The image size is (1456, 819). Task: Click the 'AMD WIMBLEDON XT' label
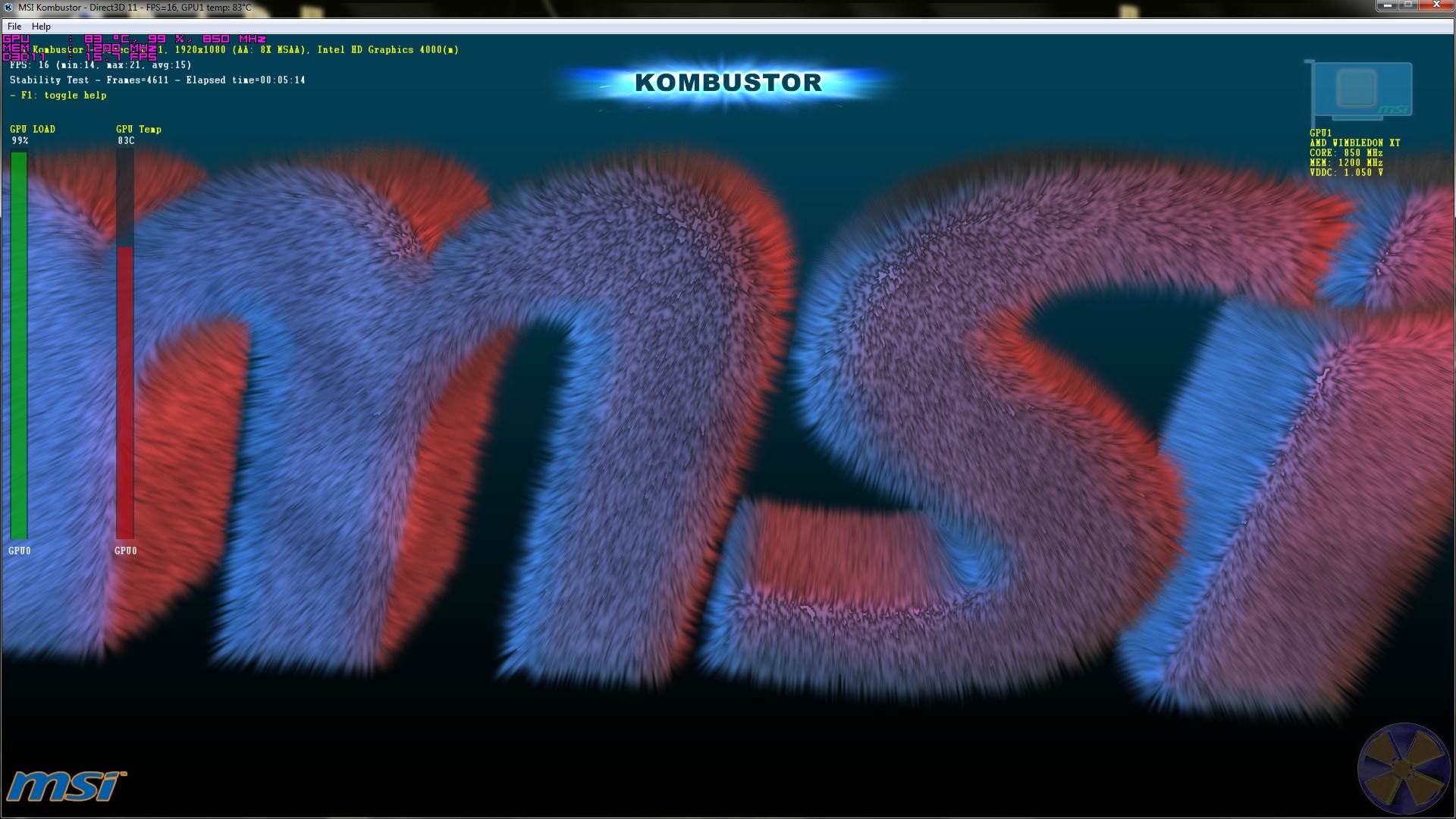coord(1354,143)
